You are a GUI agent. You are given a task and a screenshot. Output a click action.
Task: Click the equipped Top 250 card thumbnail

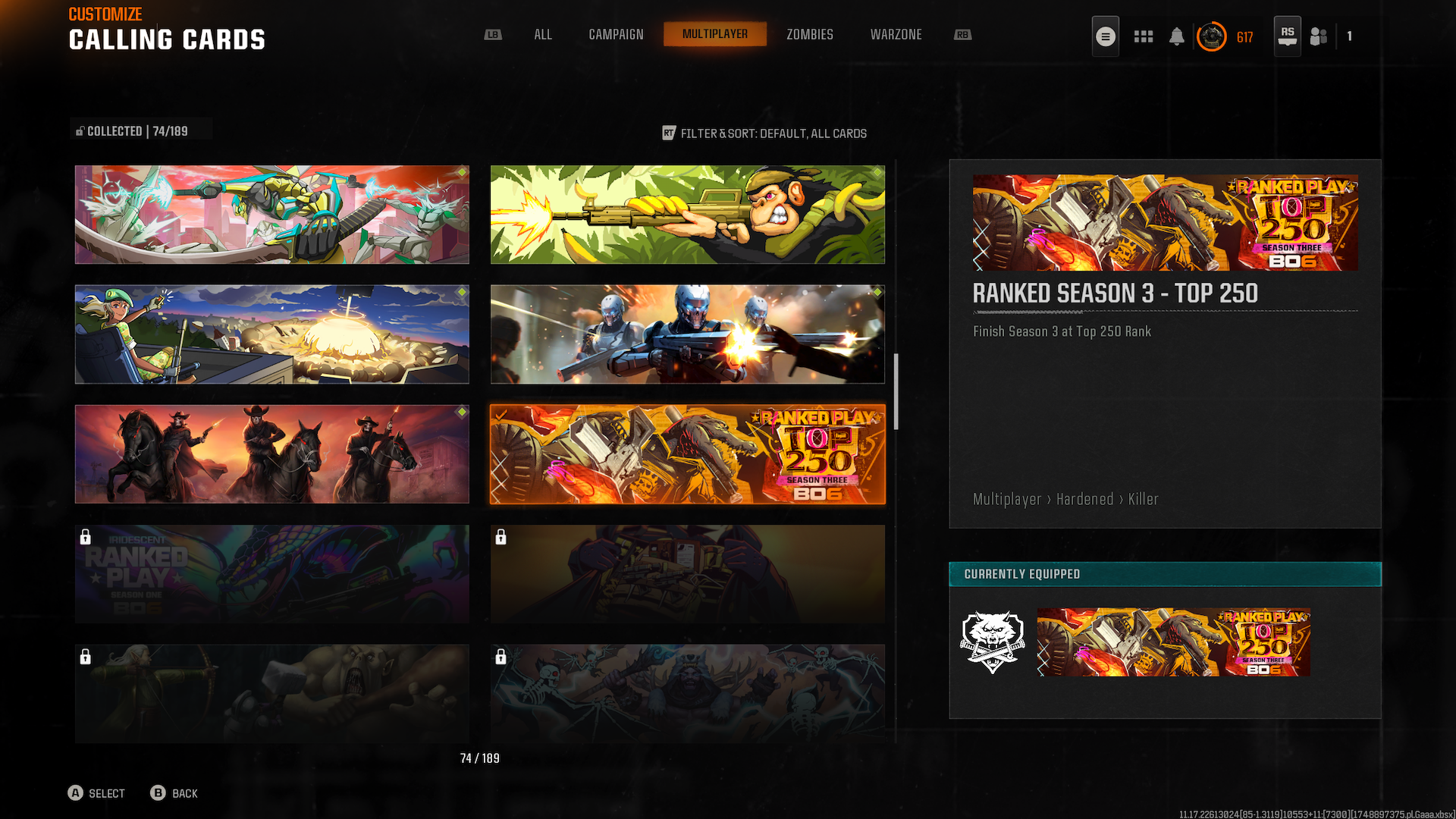click(x=1173, y=642)
